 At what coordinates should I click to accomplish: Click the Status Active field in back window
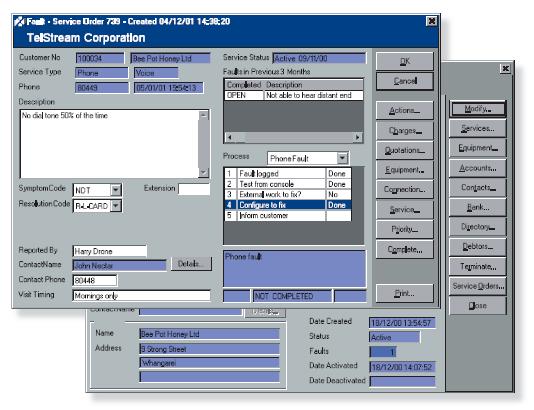click(394, 337)
